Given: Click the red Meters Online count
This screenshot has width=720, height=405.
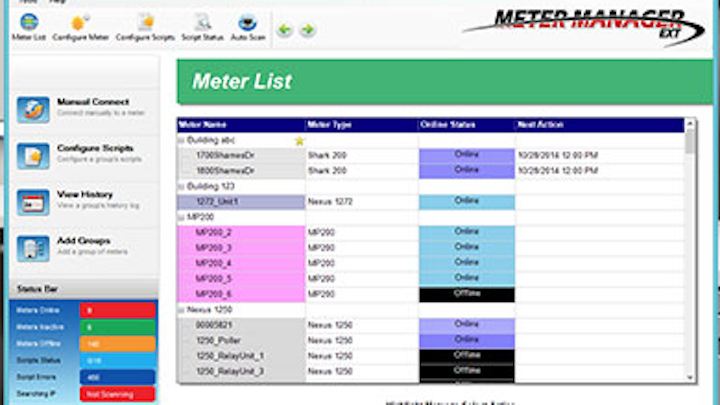Looking at the screenshot, I should 118,310.
